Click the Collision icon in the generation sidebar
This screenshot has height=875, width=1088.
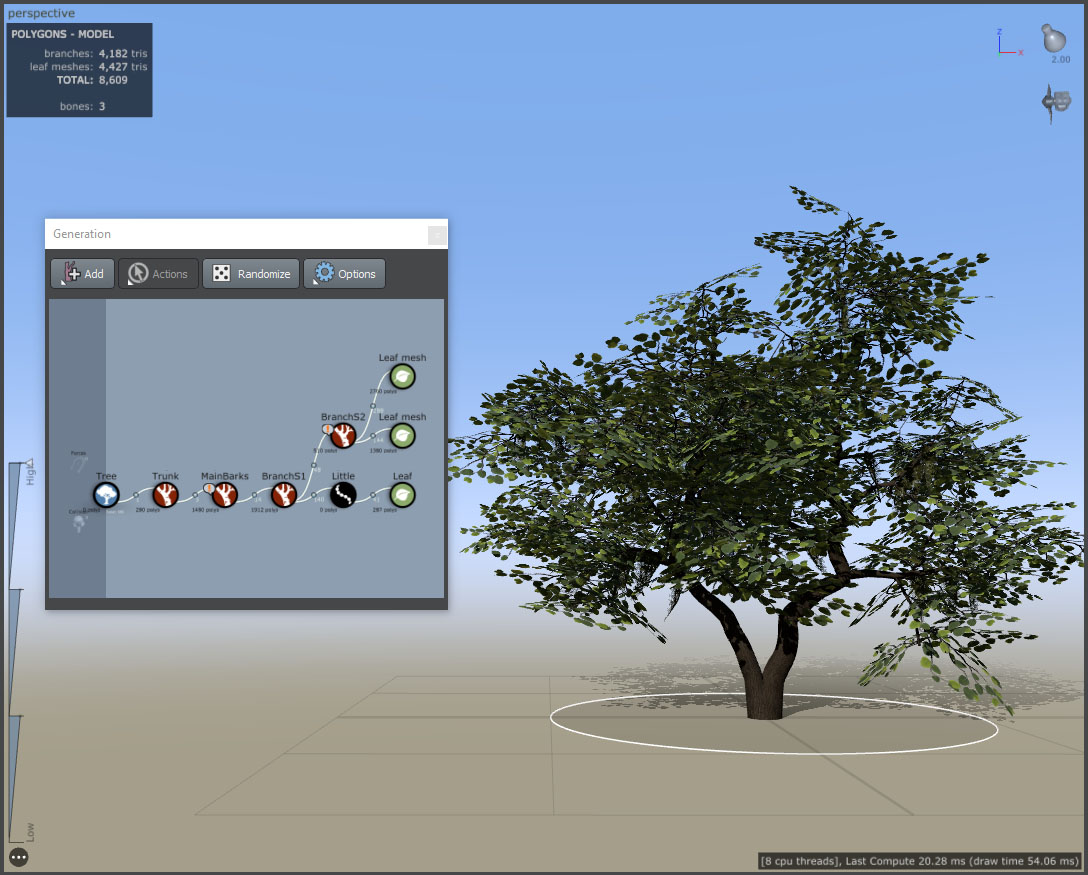point(78,521)
